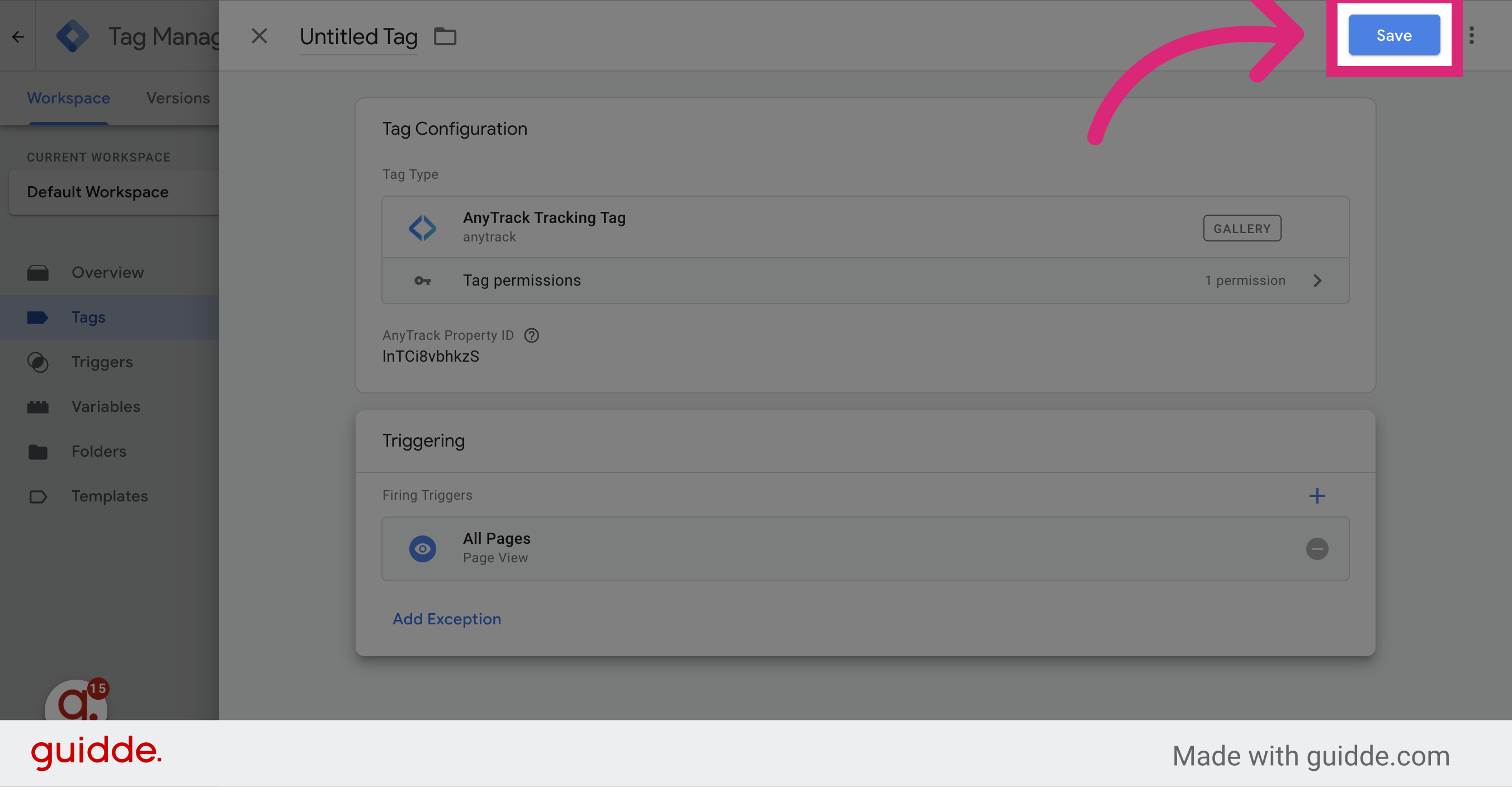Add a firing trigger with plus icon
Screen dimensions: 1512x787
click(1317, 496)
